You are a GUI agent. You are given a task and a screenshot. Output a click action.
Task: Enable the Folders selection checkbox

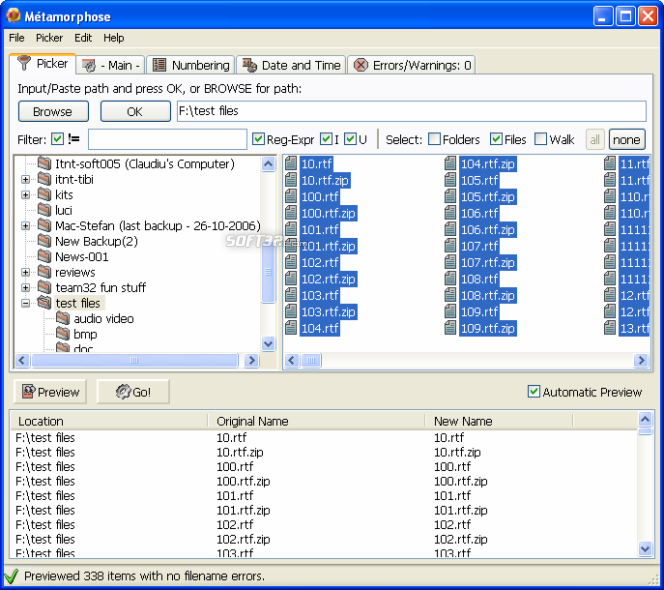(x=434, y=139)
